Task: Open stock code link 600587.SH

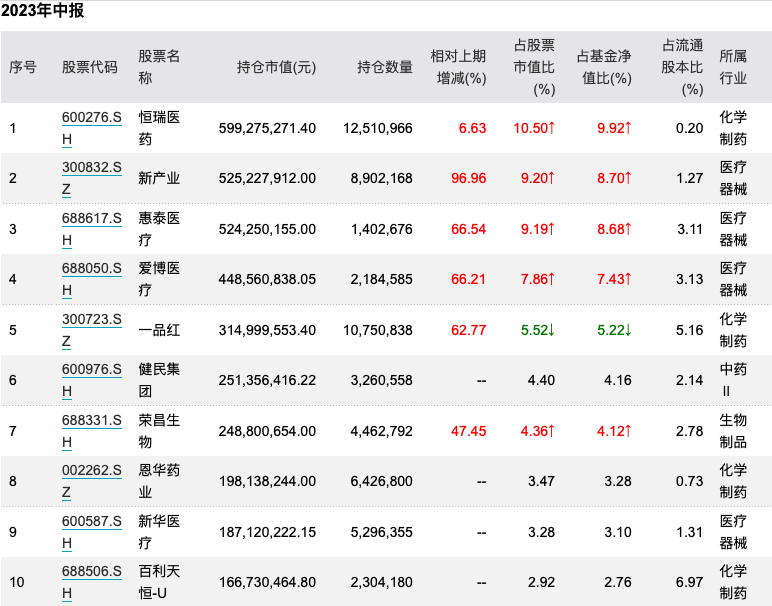Action: click(92, 532)
